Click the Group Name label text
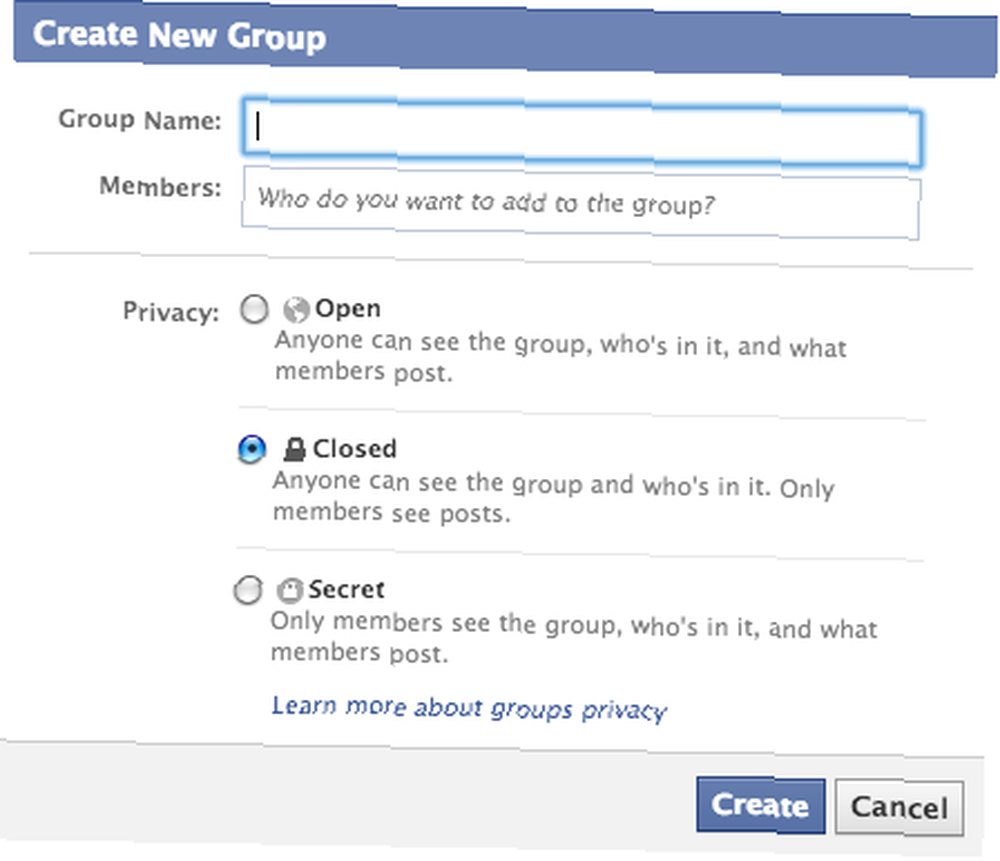 pos(140,119)
